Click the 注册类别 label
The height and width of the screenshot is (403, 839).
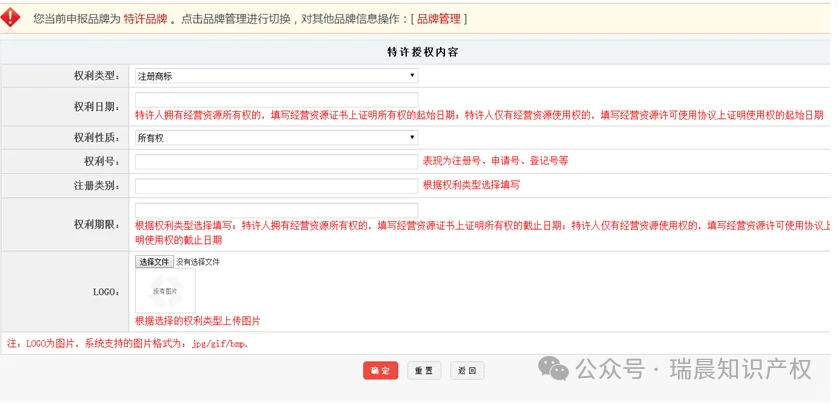coord(97,186)
